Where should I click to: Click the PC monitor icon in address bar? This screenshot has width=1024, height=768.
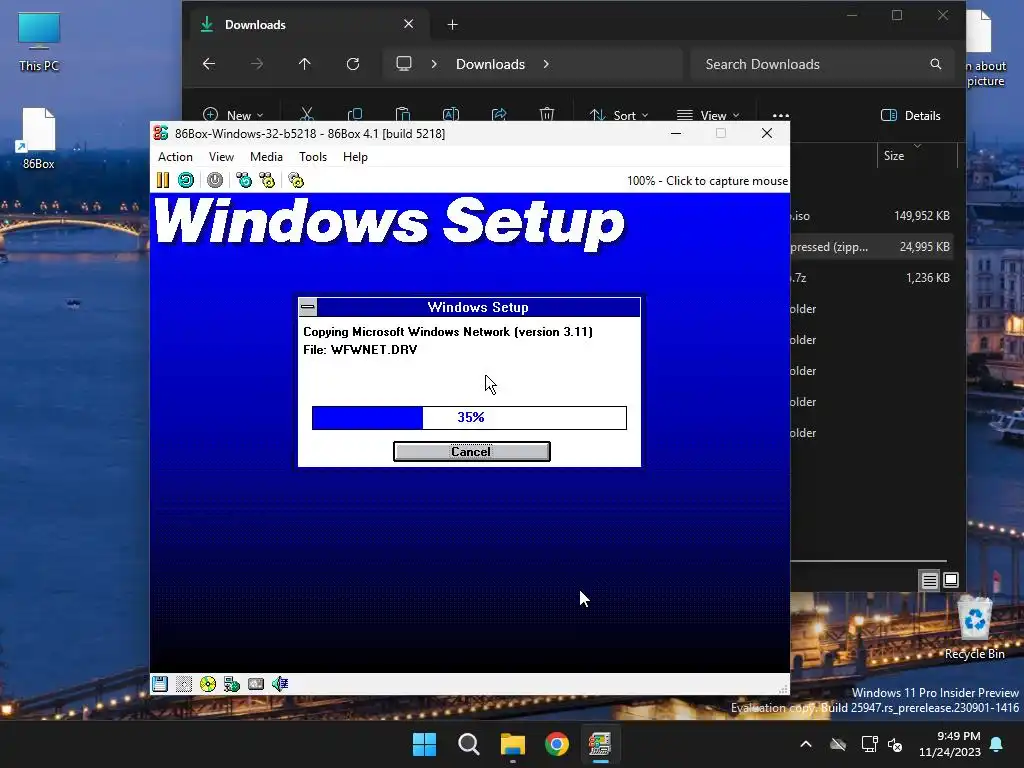click(x=404, y=64)
